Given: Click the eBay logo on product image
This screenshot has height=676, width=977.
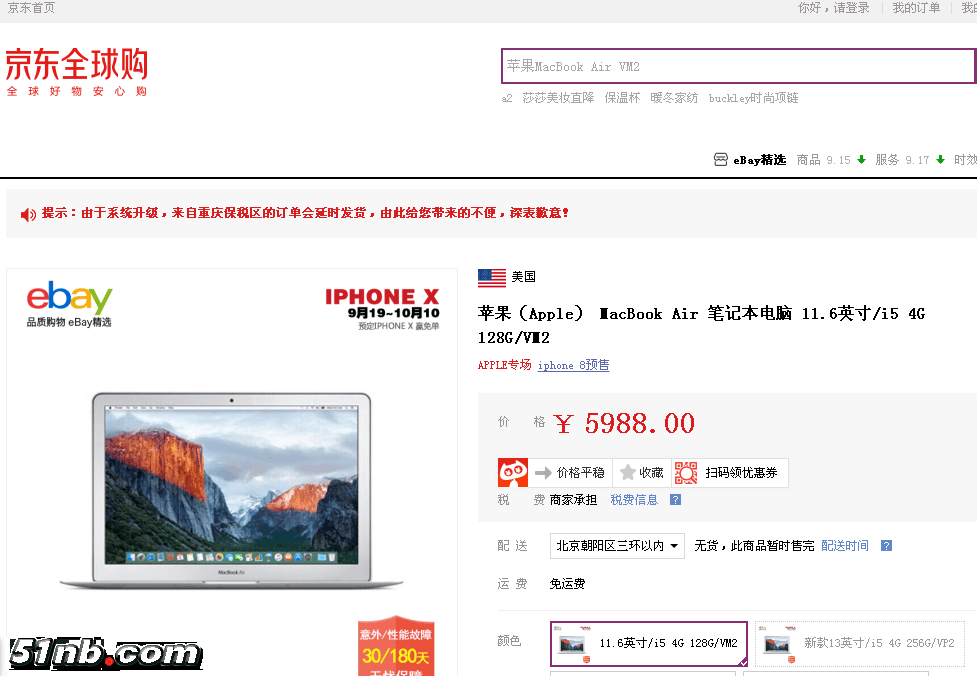Looking at the screenshot, I should (x=69, y=299).
